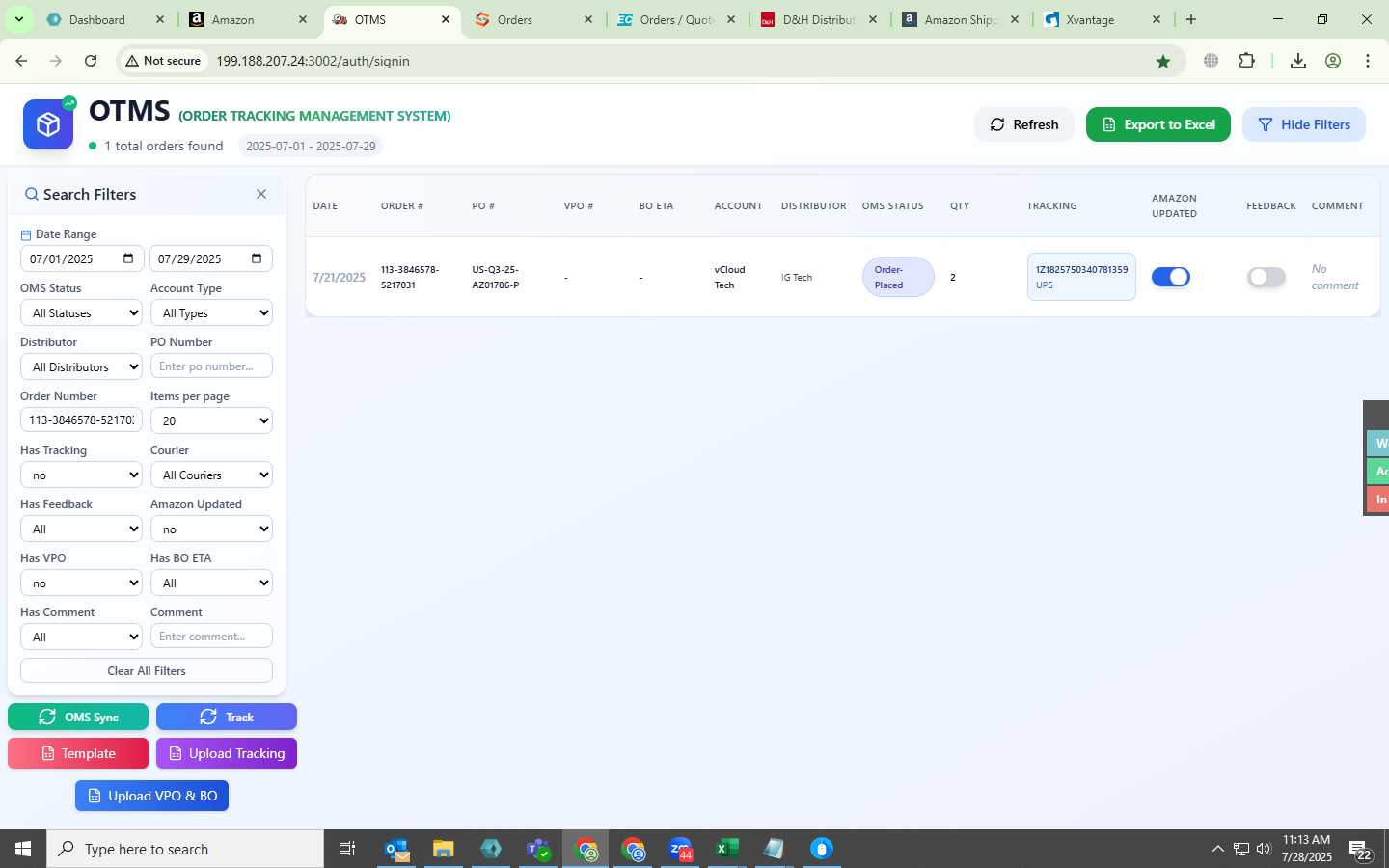Switch to the Orders / Quote browser tab
Viewport: 1389px width, 868px height.
[x=675, y=19]
